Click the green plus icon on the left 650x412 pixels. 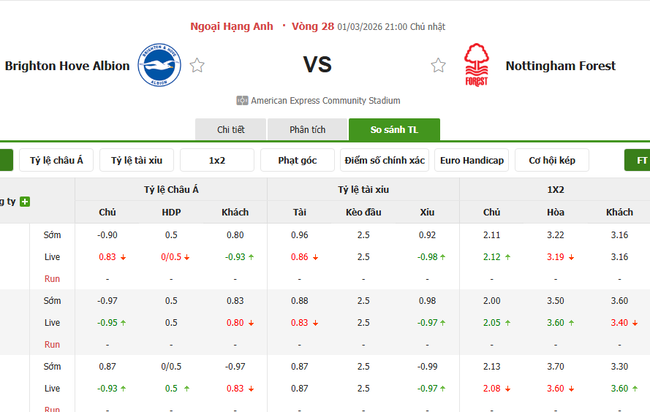(25, 201)
